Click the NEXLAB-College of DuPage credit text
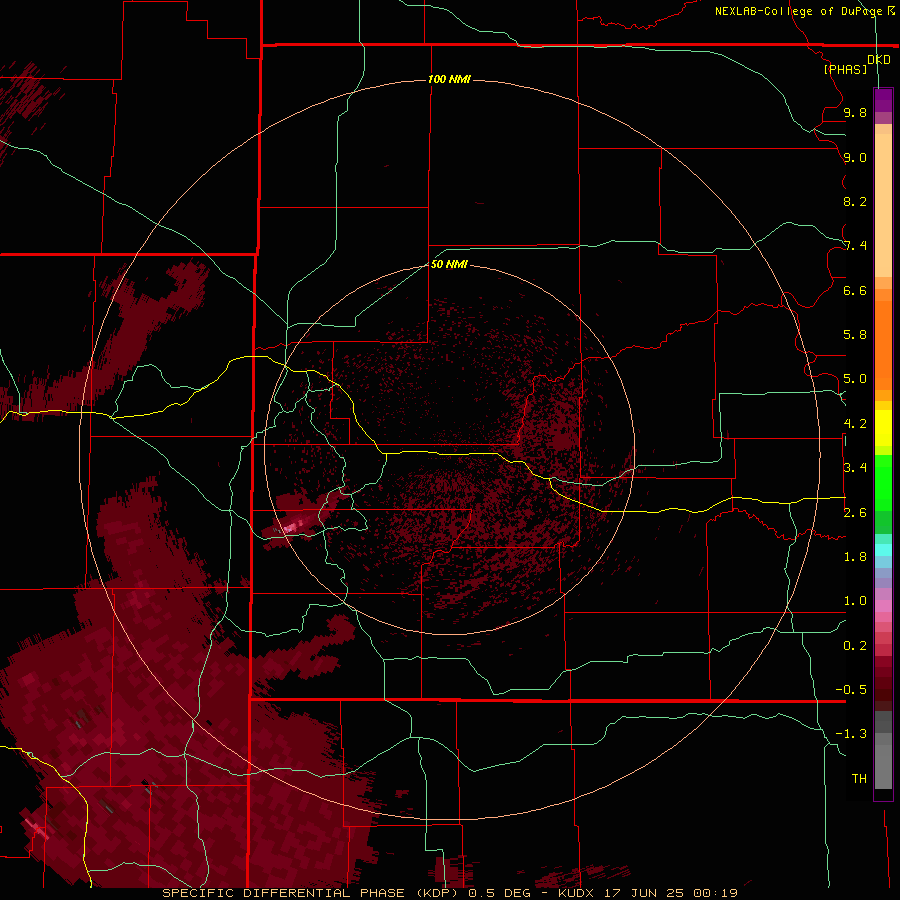 pyautogui.click(x=798, y=11)
